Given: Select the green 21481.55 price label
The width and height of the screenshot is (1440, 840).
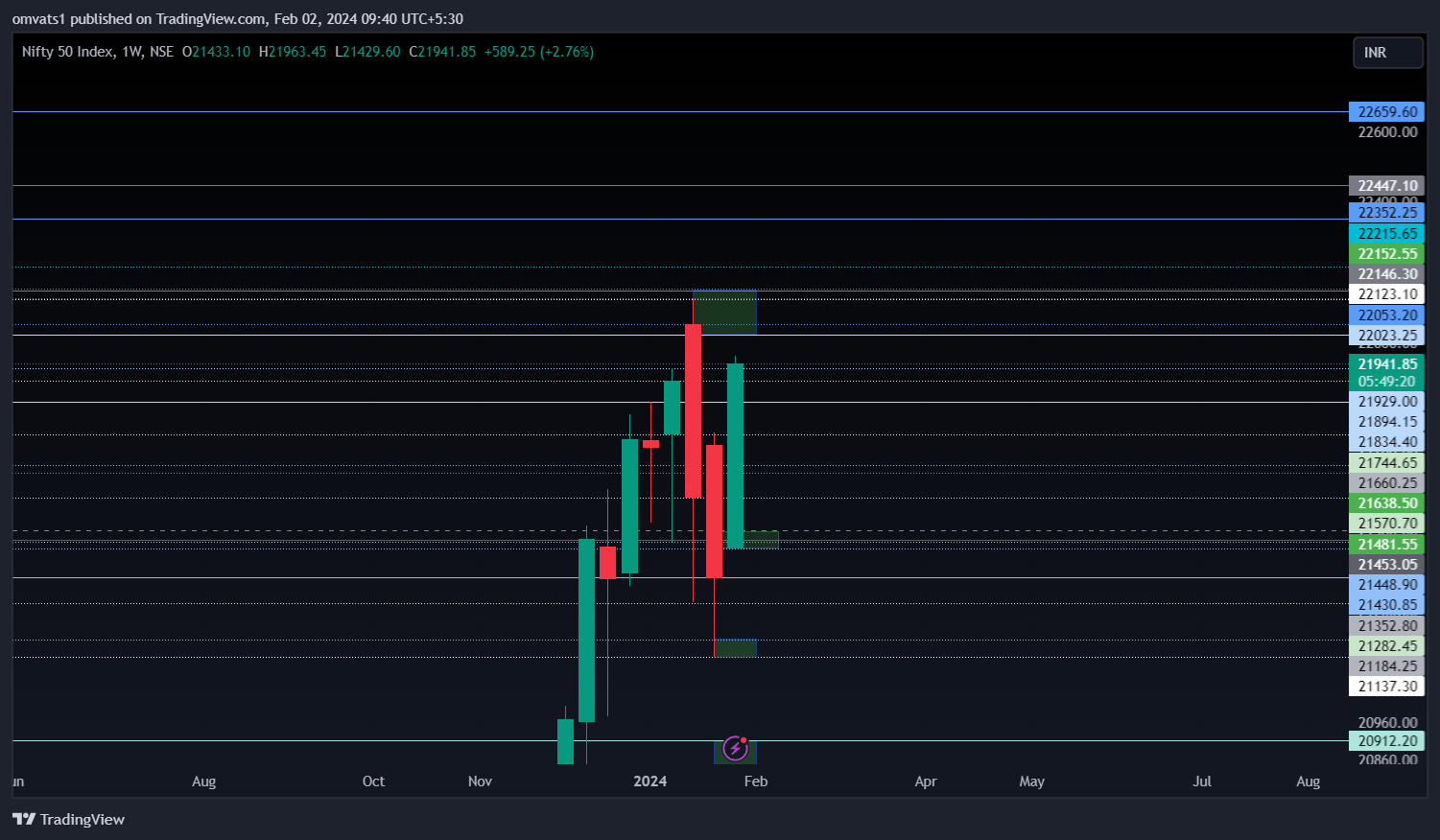Looking at the screenshot, I should click(1386, 545).
